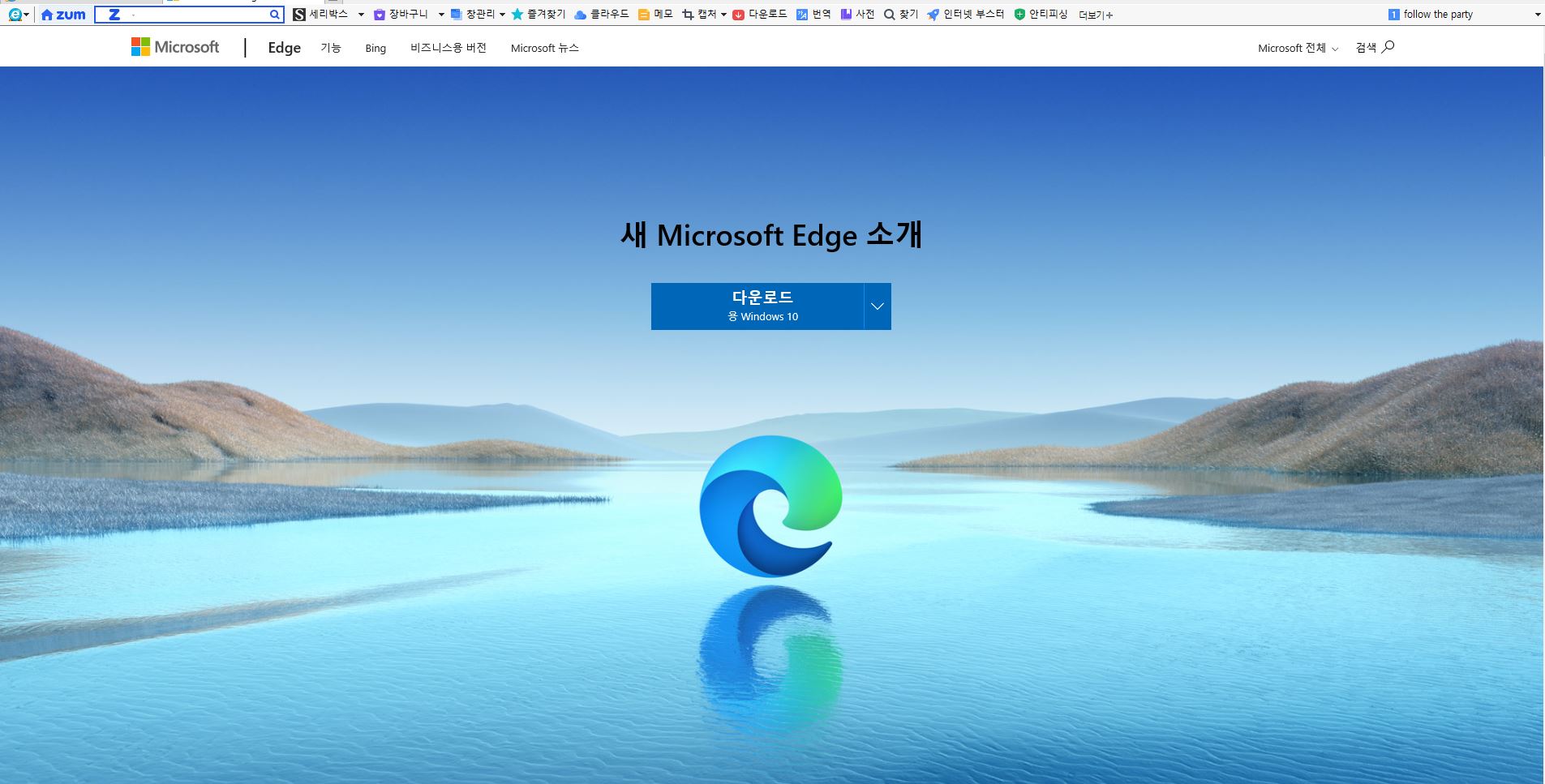The height and width of the screenshot is (784, 1545).
Task: Open the 클라우드 cloud tool
Action: pyautogui.click(x=601, y=15)
